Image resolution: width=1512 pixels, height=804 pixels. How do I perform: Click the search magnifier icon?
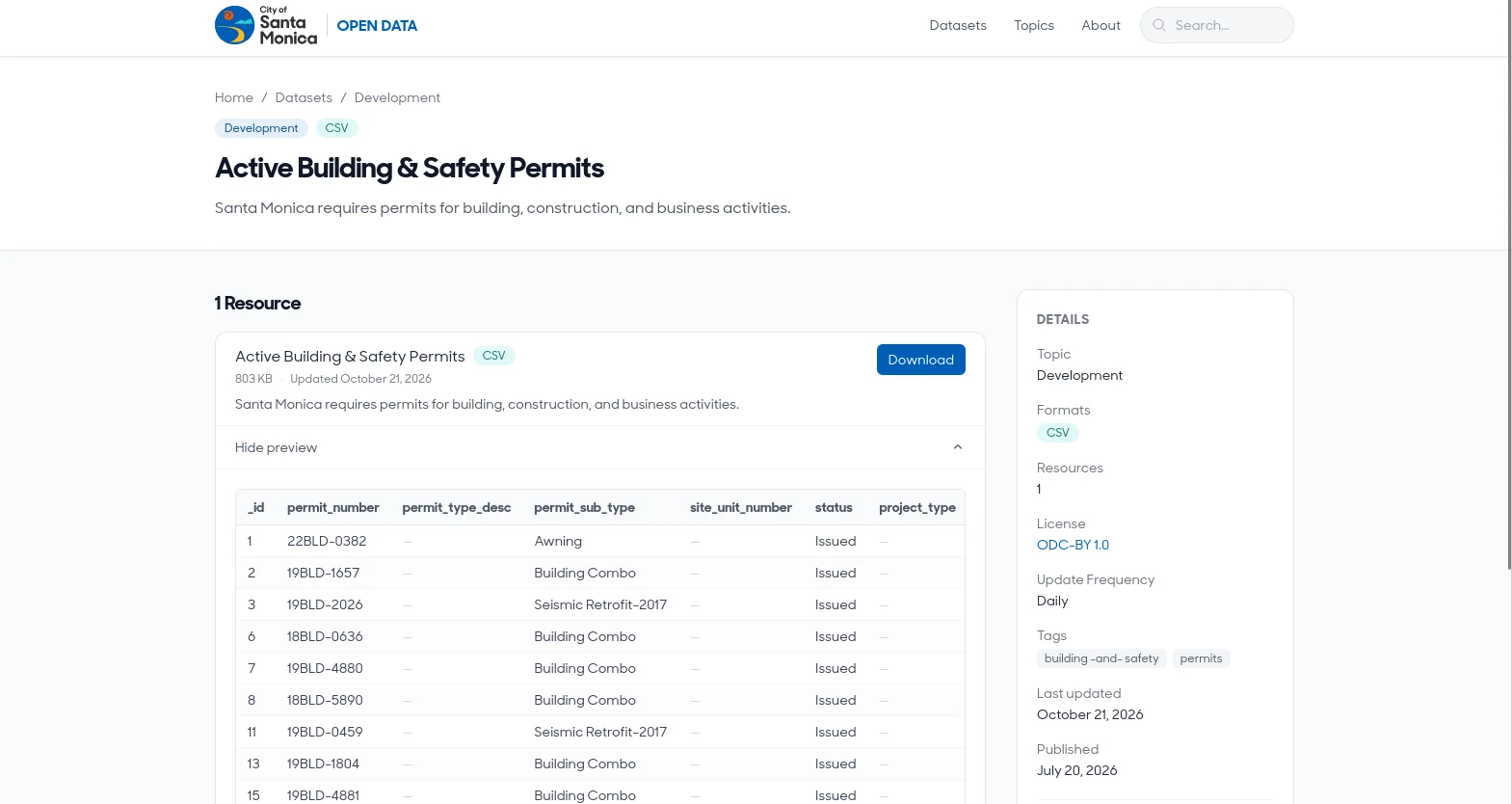pyautogui.click(x=1159, y=25)
